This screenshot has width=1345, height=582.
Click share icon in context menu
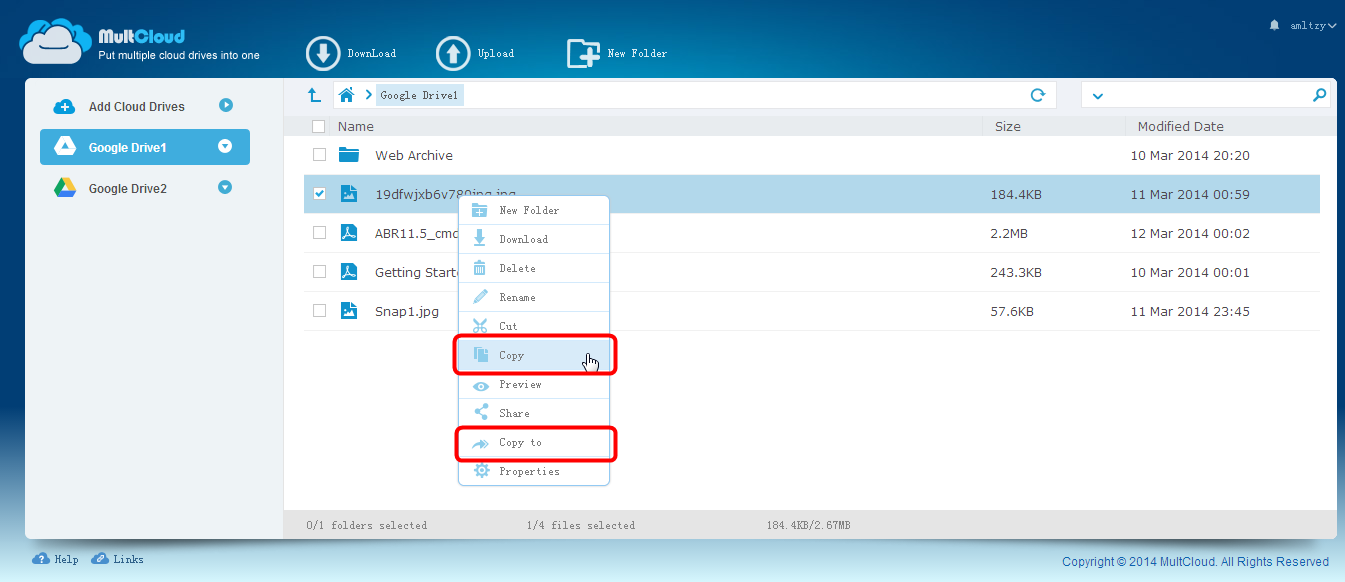(480, 413)
